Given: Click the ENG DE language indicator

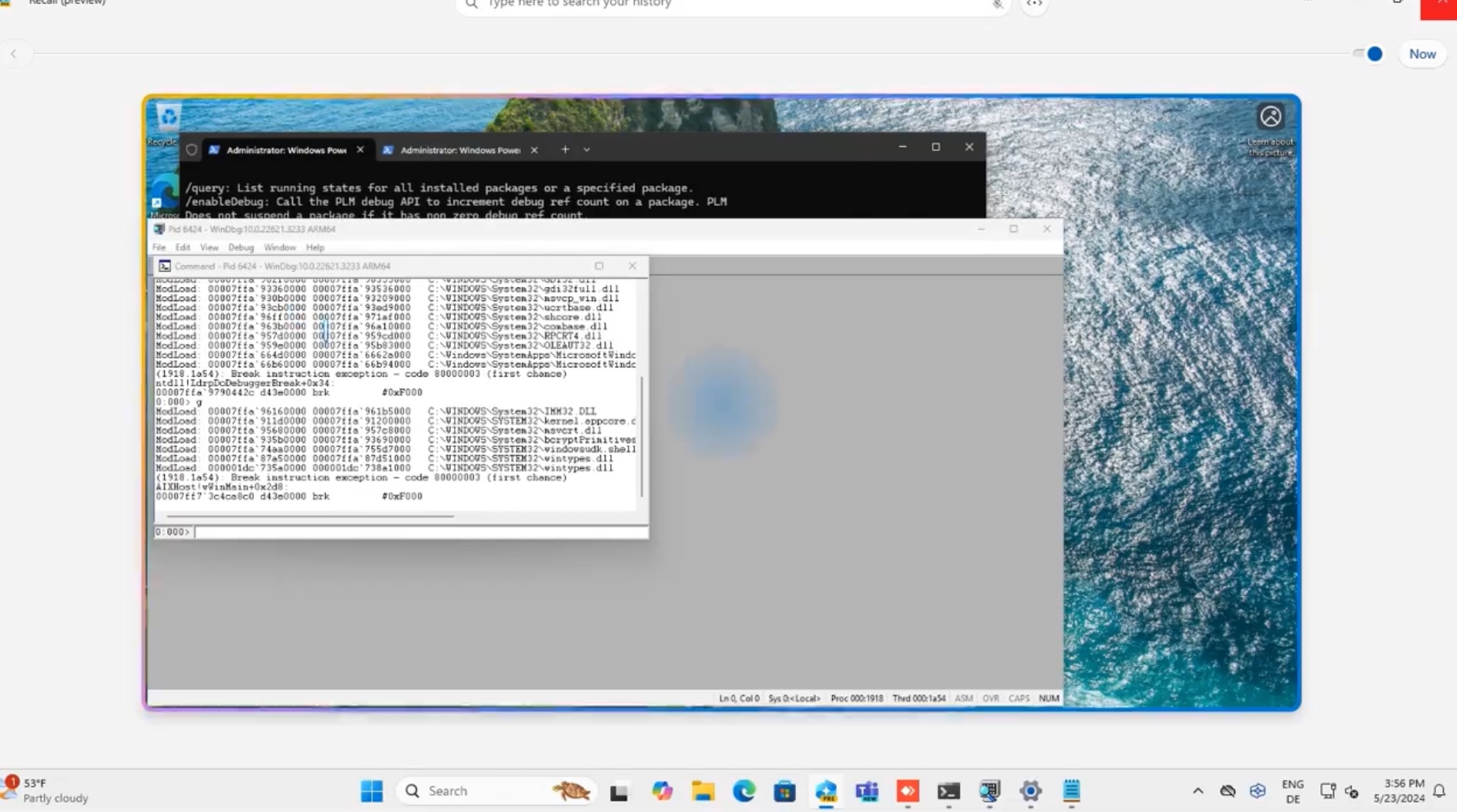Looking at the screenshot, I should pos(1292,791).
